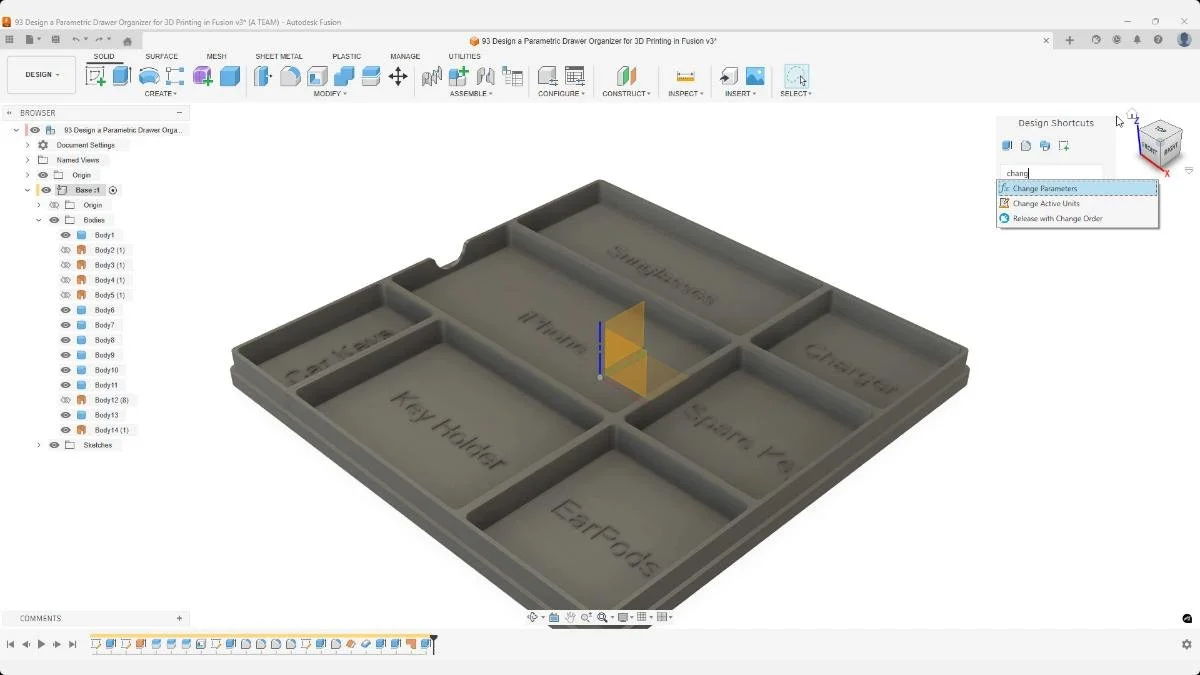Choose Change Active Units from results
This screenshot has width=1200, height=675.
[1077, 203]
